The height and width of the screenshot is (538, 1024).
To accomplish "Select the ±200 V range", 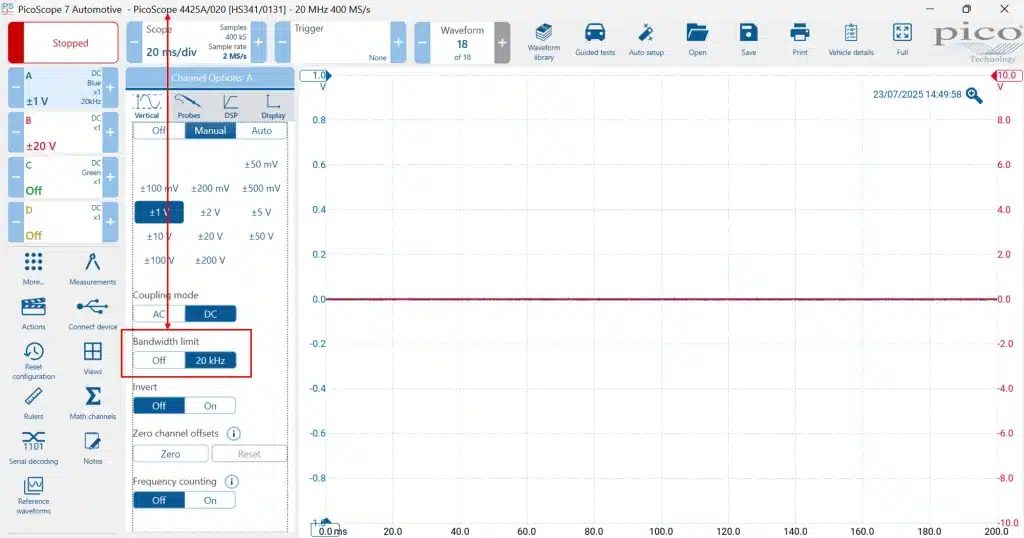I will pyautogui.click(x=210, y=261).
